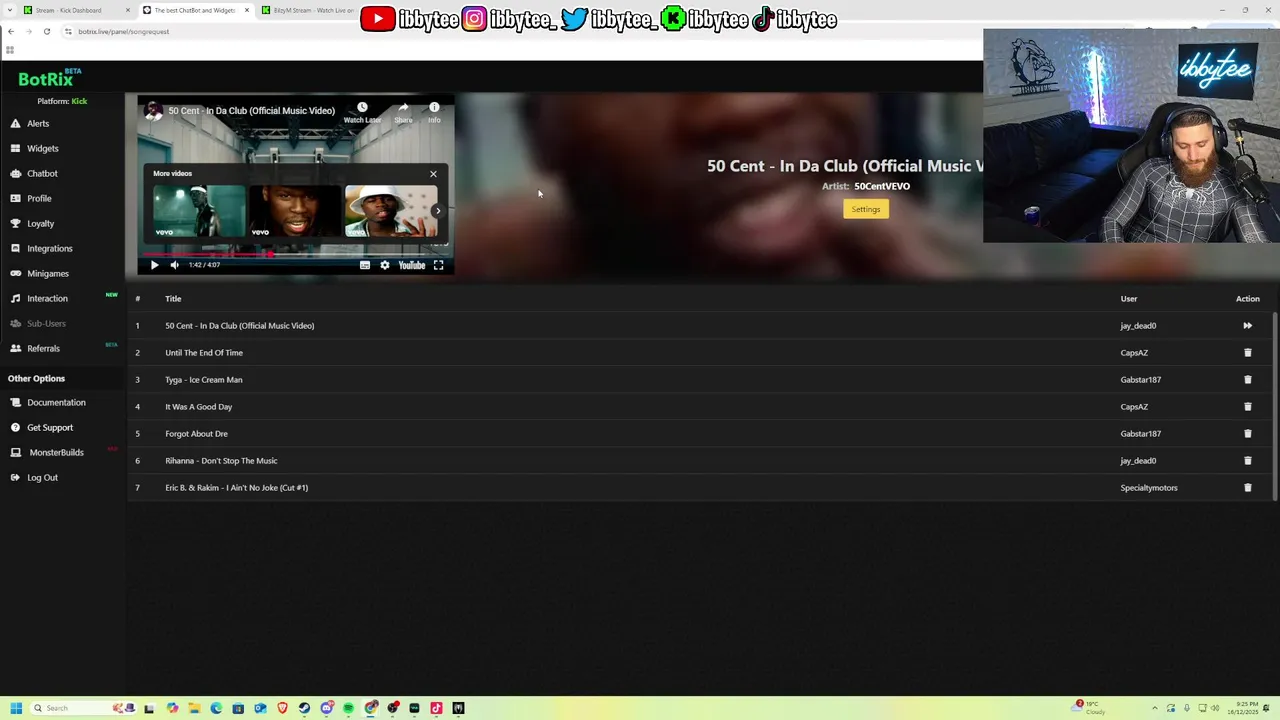Screen dimensions: 1280x720
Task: Toggle subtitles in the YouTube player
Action: coord(365,265)
